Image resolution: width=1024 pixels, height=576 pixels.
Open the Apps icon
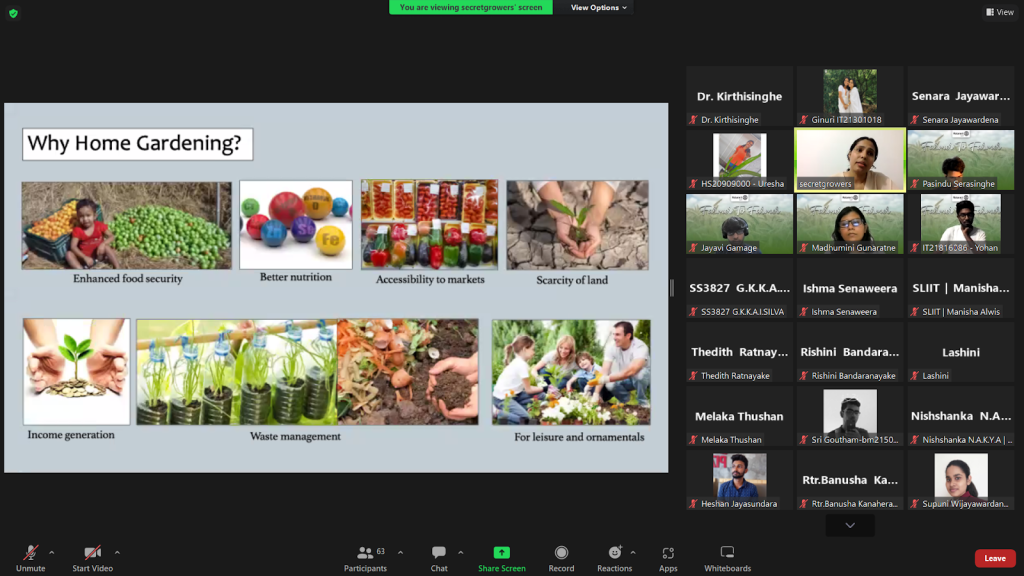[x=668, y=553]
